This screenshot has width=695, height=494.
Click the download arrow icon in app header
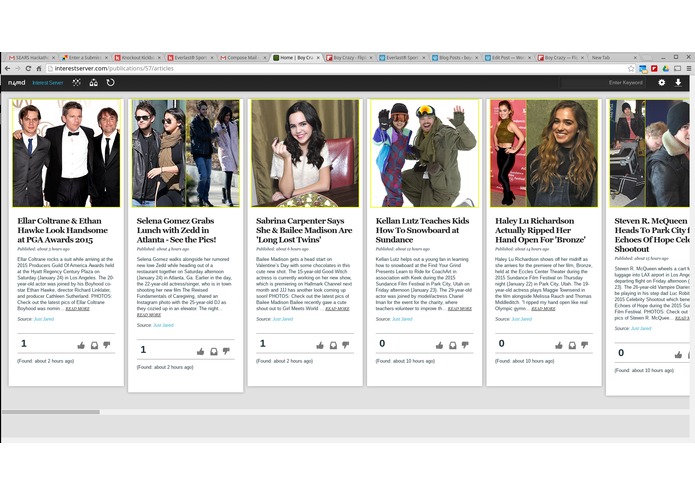[678, 82]
